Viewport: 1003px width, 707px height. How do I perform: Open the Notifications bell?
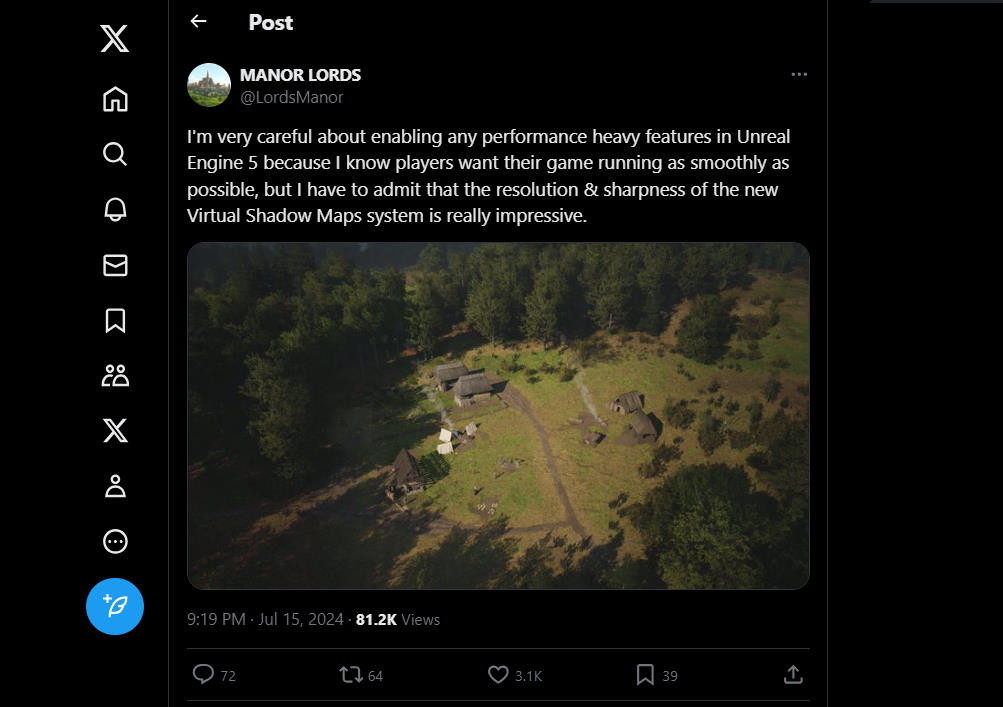click(115, 210)
